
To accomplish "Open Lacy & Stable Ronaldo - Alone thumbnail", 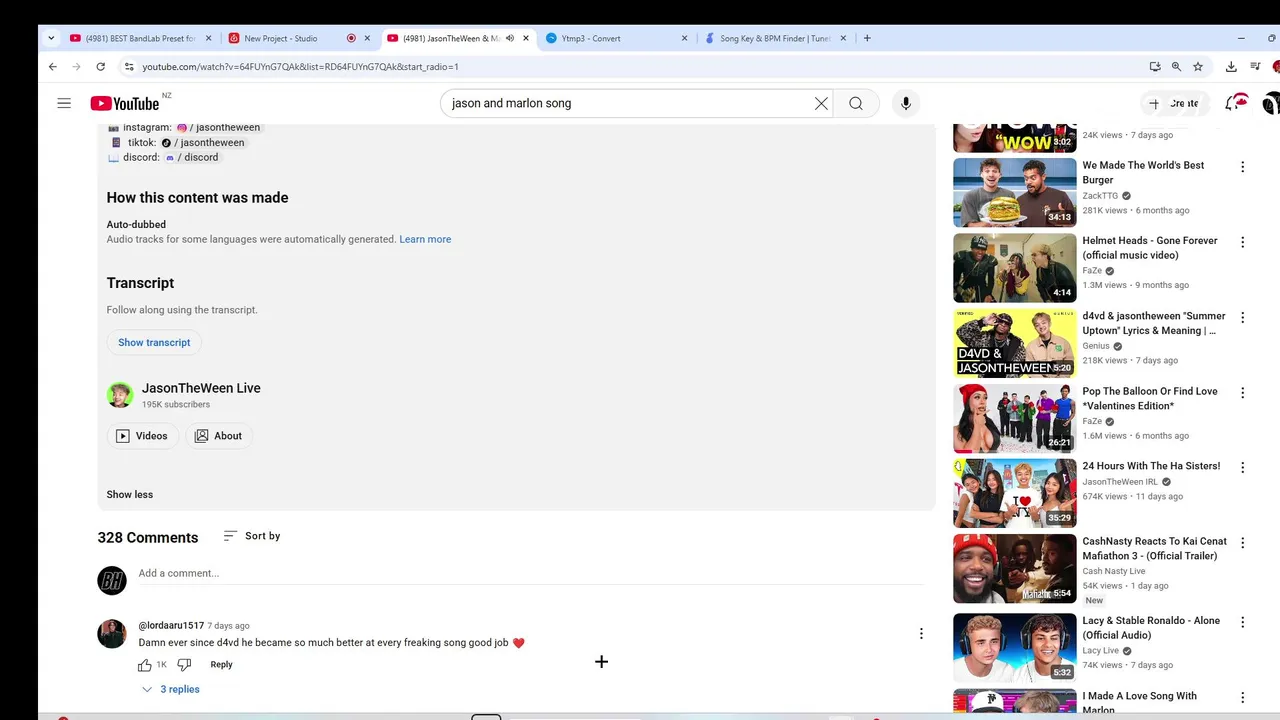I will point(1014,646).
